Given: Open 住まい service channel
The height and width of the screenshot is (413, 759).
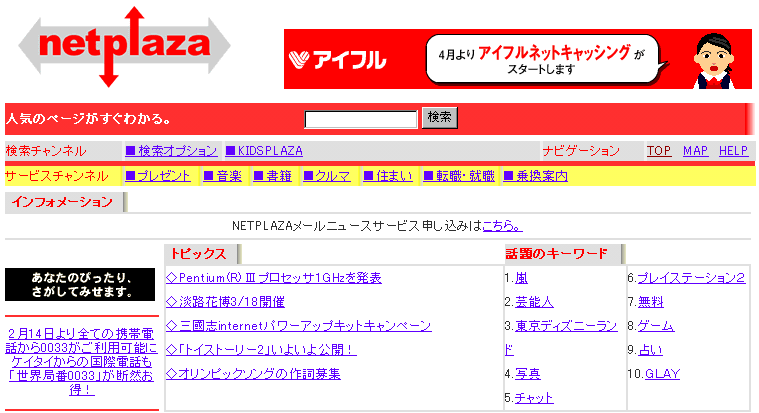Looking at the screenshot, I should [388, 176].
